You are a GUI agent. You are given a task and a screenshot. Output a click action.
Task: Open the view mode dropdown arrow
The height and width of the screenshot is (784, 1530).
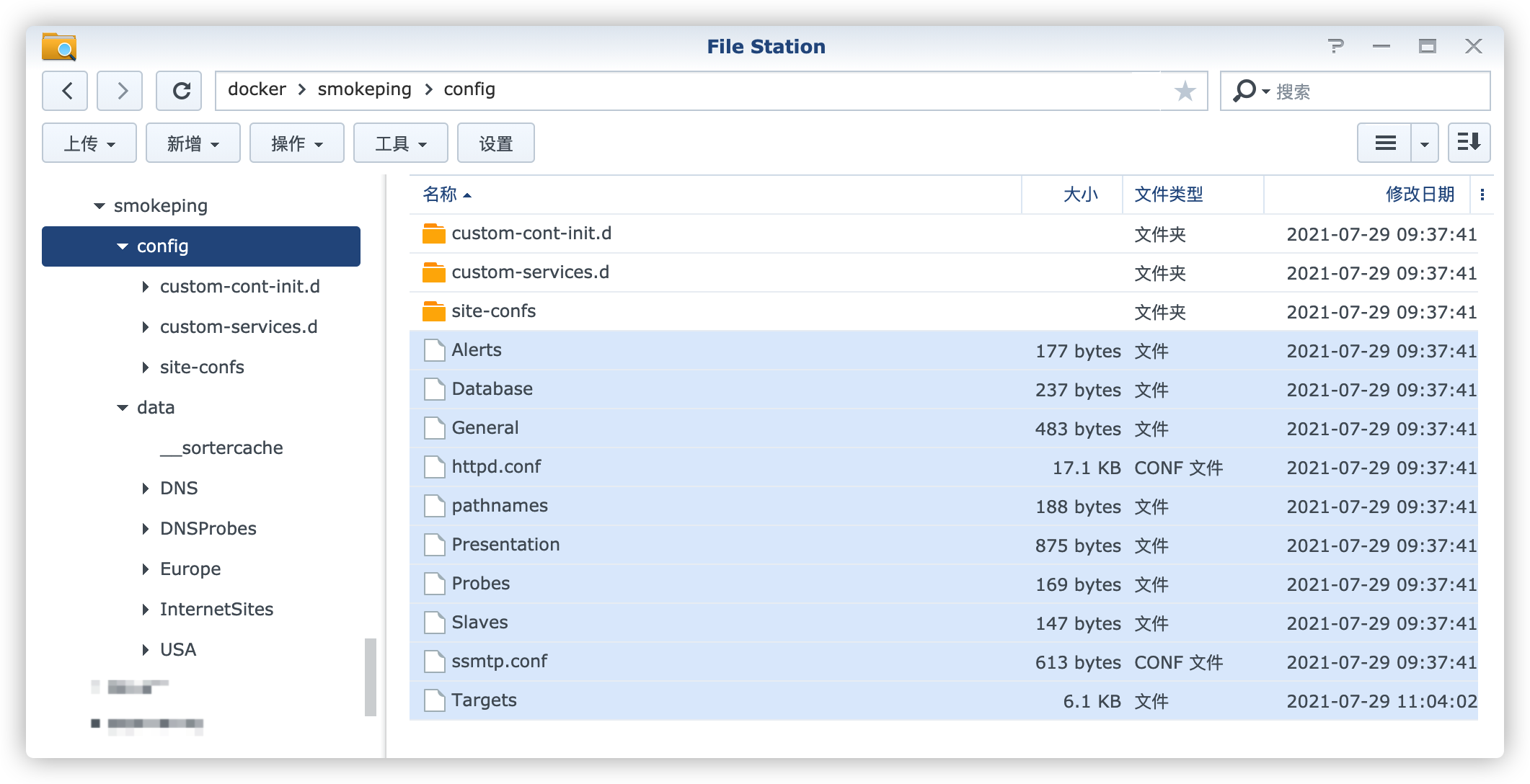1424,143
